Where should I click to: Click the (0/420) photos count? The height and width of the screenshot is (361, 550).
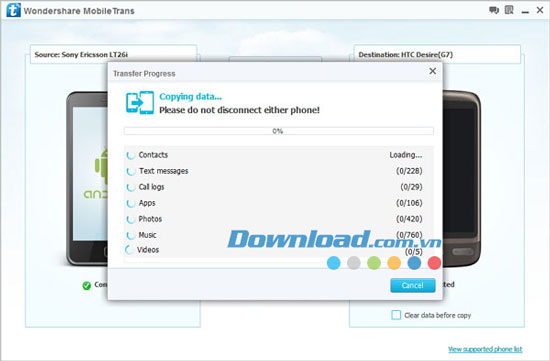point(409,219)
